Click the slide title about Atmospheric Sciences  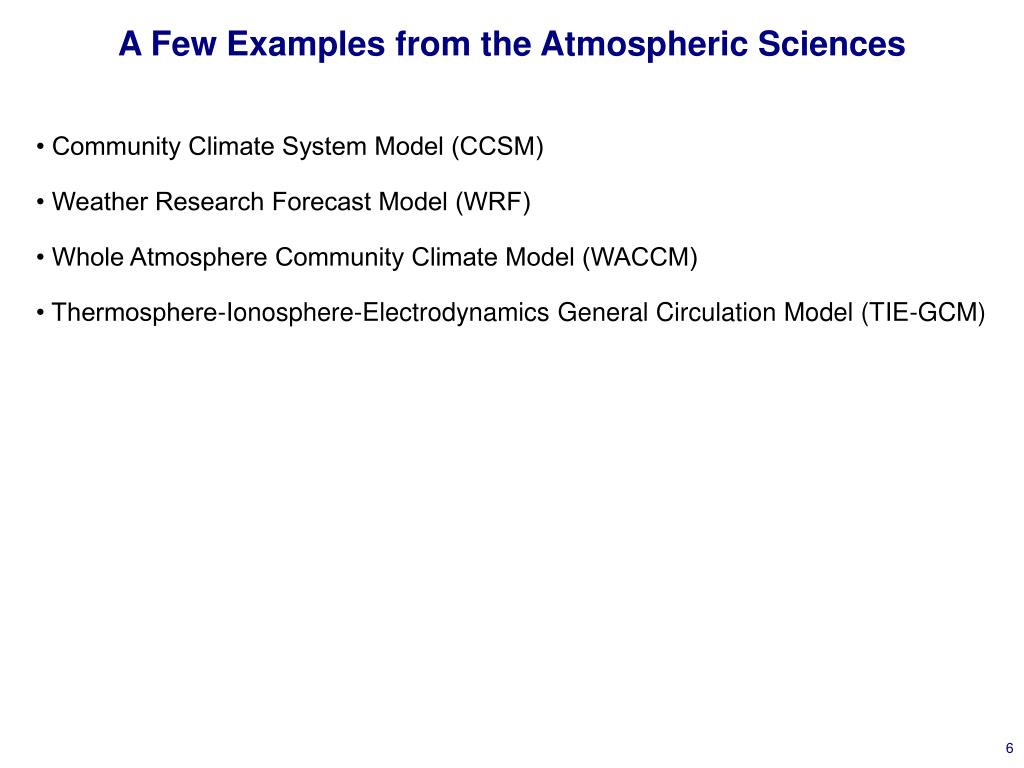tap(511, 45)
